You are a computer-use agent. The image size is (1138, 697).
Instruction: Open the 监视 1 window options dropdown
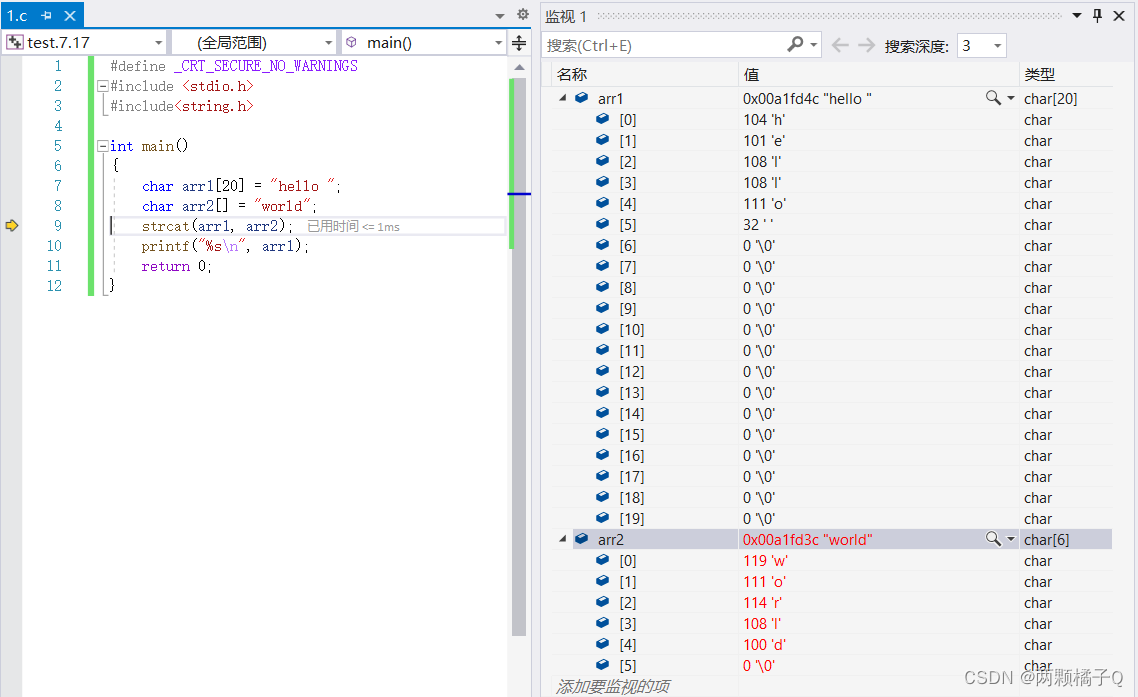[x=1077, y=15]
